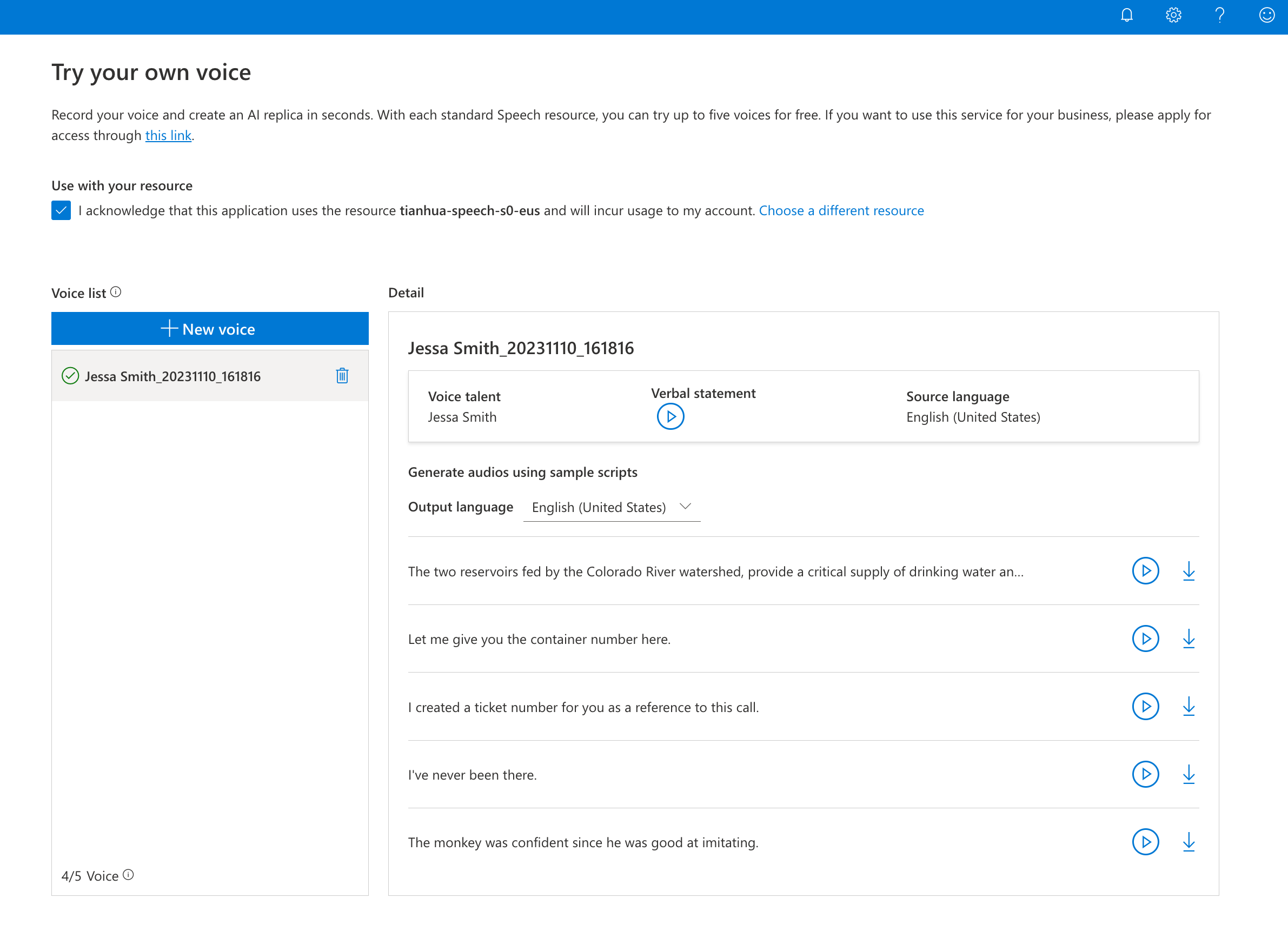The width and height of the screenshot is (1288, 931).
Task: Open the settings gear icon
Action: [1173, 15]
